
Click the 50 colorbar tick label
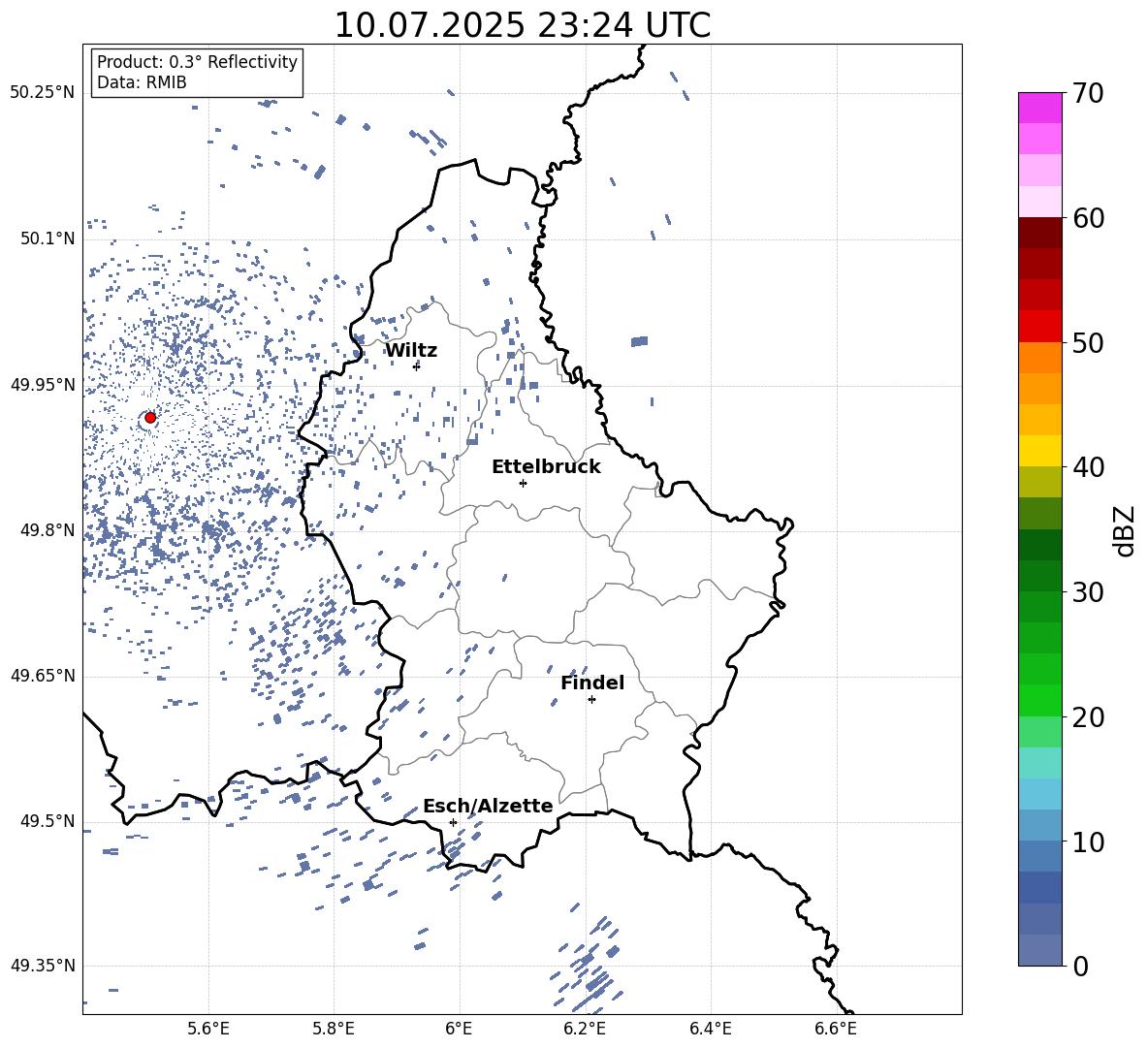[x=1088, y=343]
